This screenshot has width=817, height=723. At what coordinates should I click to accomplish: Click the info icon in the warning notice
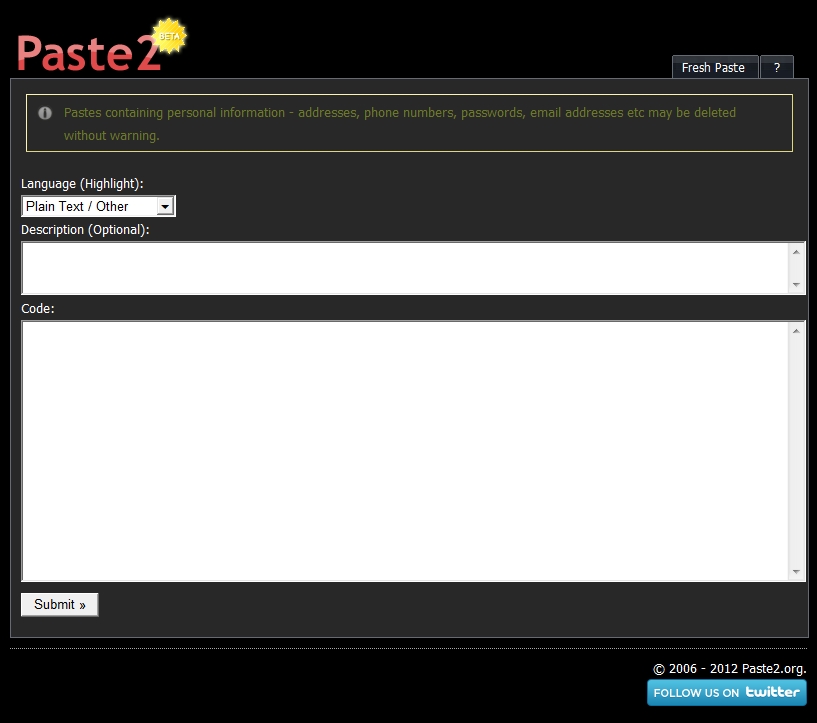tap(44, 113)
